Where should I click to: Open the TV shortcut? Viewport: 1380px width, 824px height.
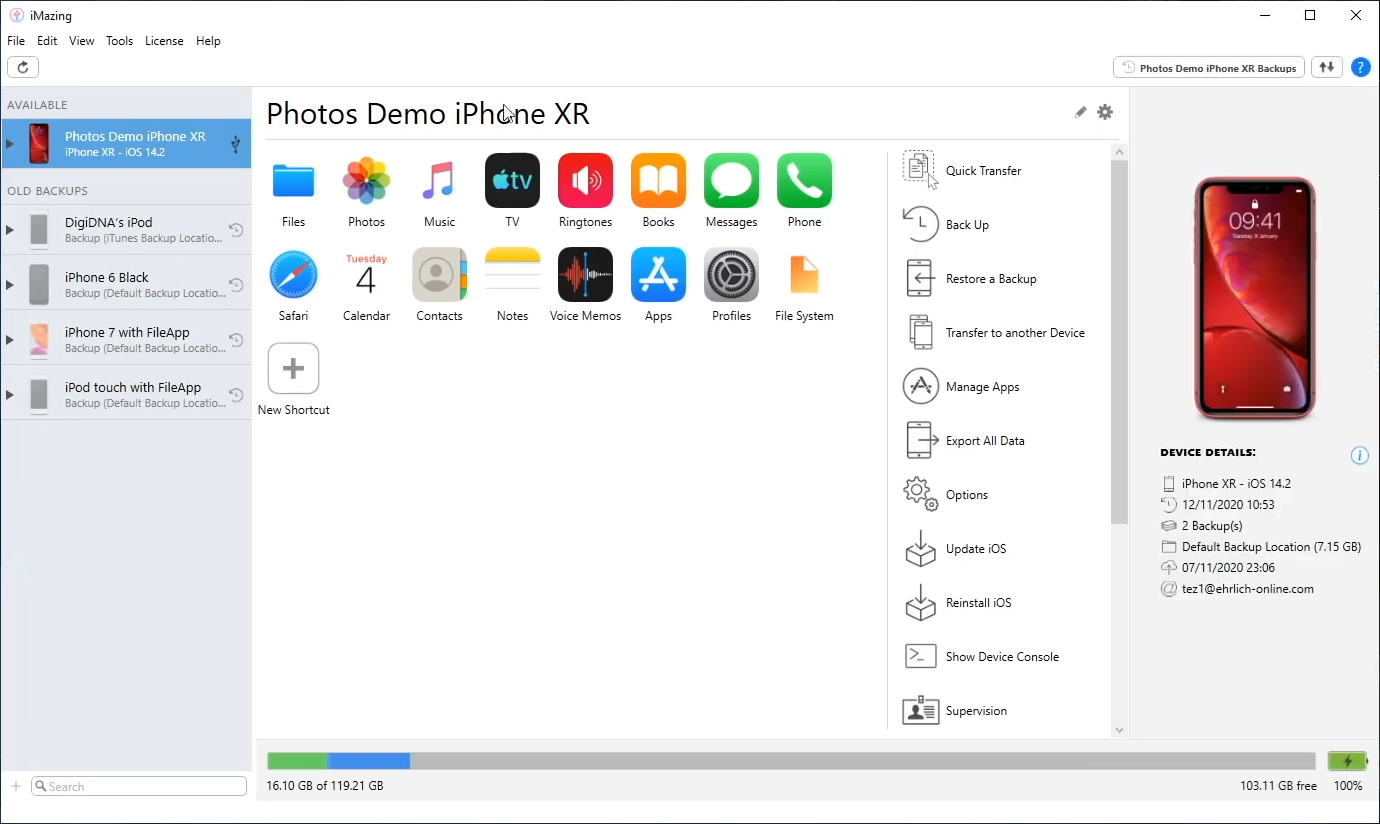(512, 181)
